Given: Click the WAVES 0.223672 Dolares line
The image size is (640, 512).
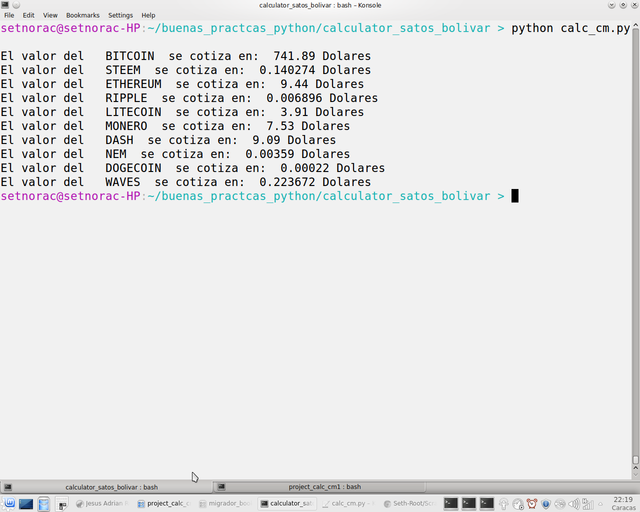Looking at the screenshot, I should click(x=186, y=182).
